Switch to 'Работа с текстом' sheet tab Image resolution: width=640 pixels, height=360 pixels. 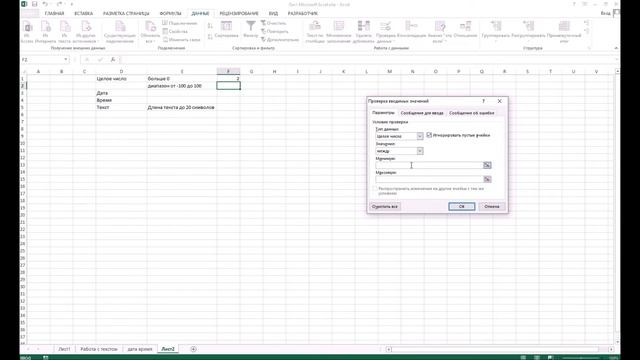(x=99, y=349)
